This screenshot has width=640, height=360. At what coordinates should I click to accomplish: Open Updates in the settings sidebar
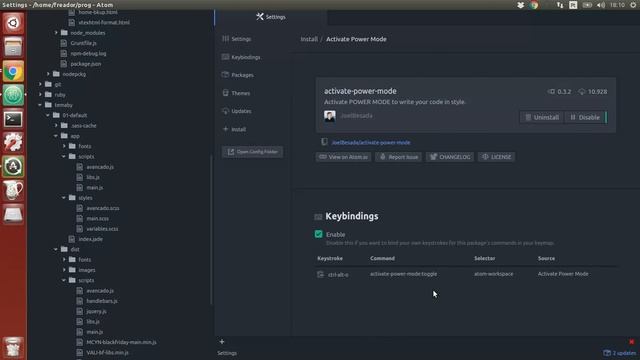(237, 111)
